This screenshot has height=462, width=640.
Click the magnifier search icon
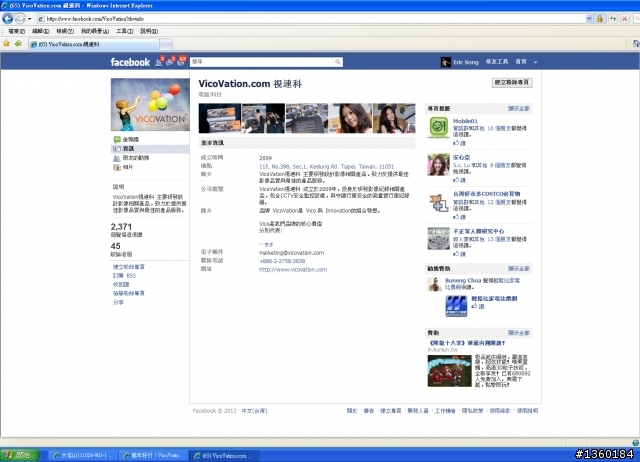(x=338, y=62)
